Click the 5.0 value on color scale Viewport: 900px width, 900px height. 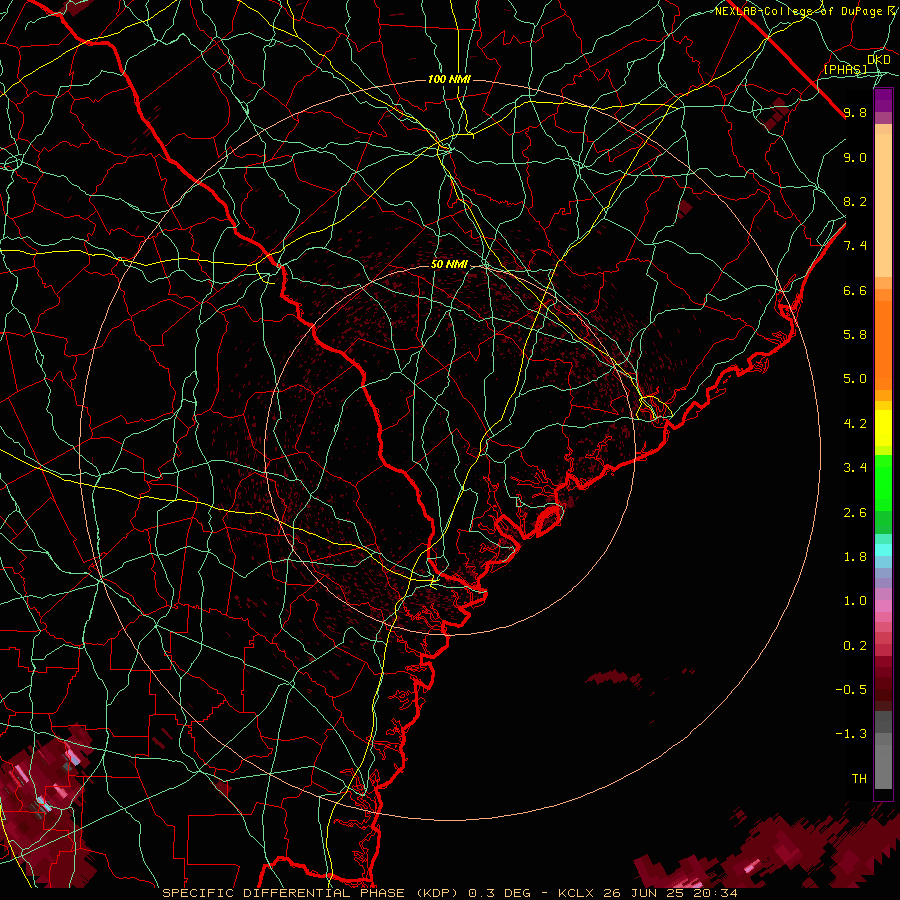(x=855, y=379)
